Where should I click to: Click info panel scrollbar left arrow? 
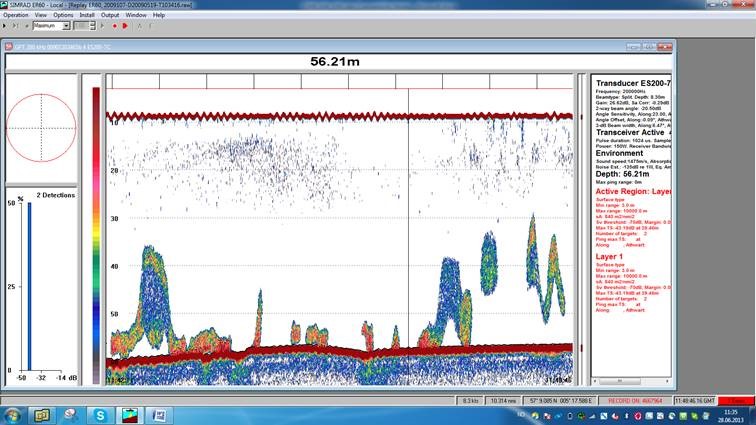[595, 381]
